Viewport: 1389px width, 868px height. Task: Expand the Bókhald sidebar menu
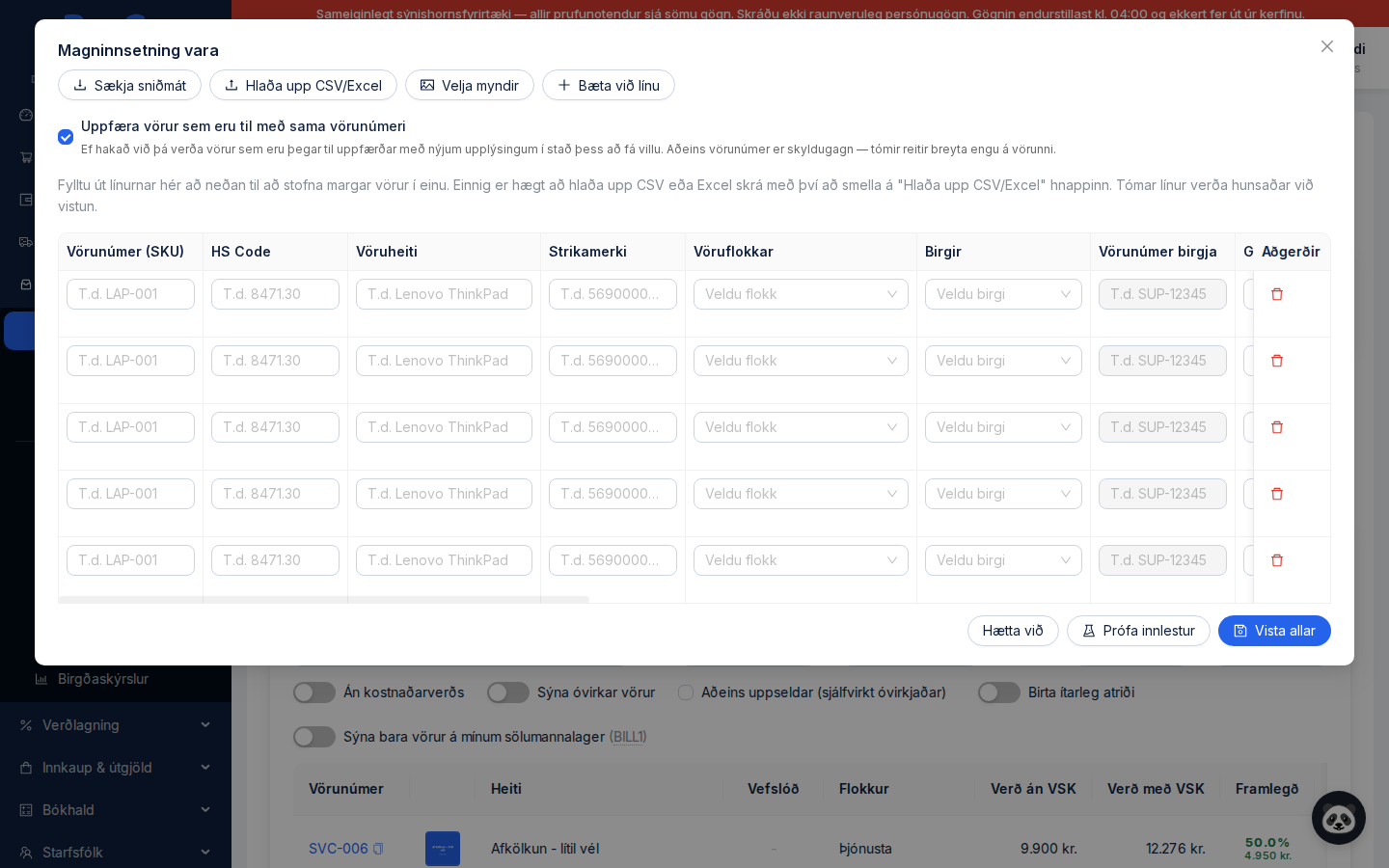[x=116, y=810]
